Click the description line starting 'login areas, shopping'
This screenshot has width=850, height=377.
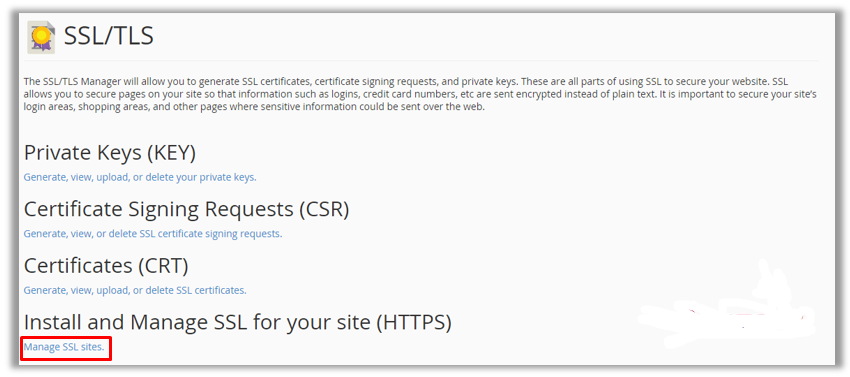[253, 107]
